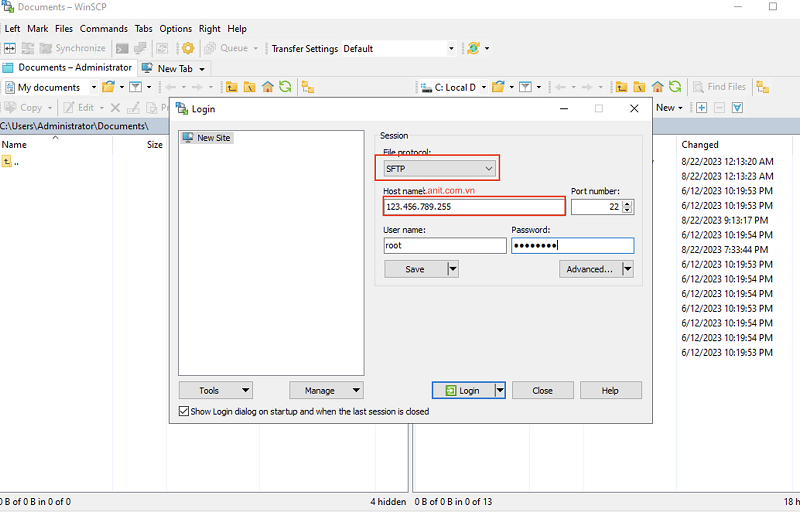800x512 pixels.
Task: Open the terminal console icon
Action: coord(122,48)
